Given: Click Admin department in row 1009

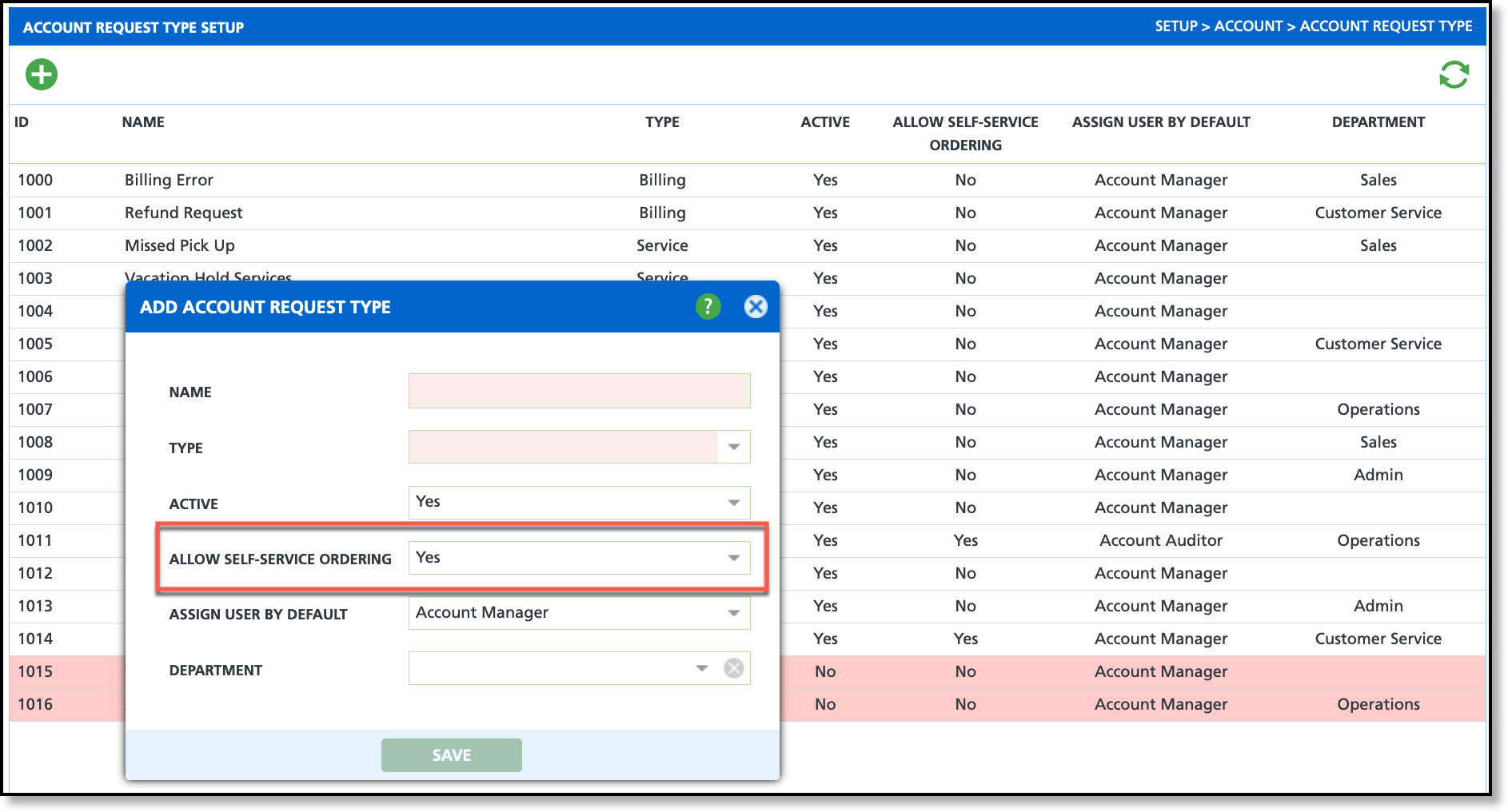Looking at the screenshot, I should pos(1378,475).
